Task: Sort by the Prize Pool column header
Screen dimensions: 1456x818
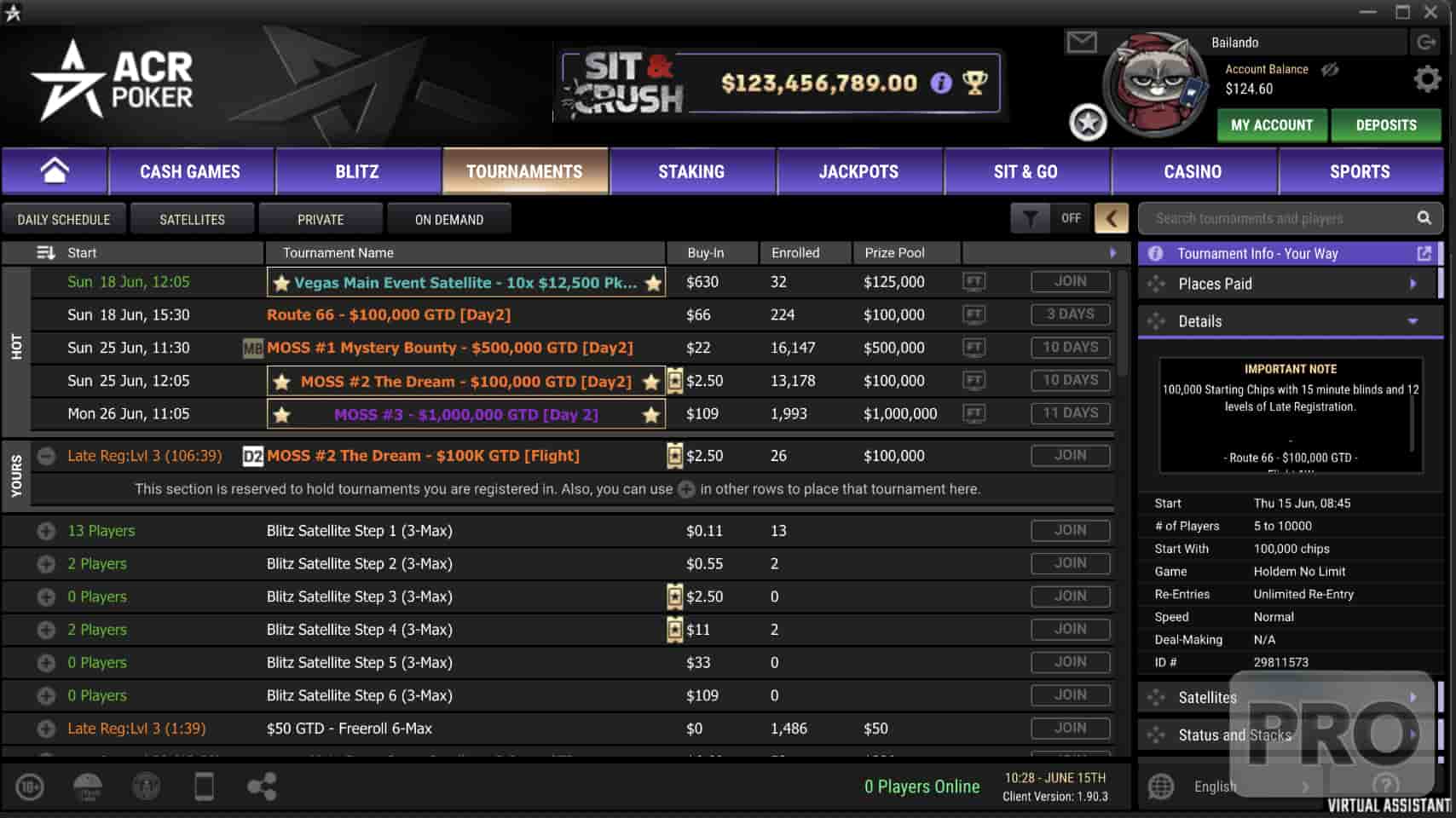Action: [905, 252]
